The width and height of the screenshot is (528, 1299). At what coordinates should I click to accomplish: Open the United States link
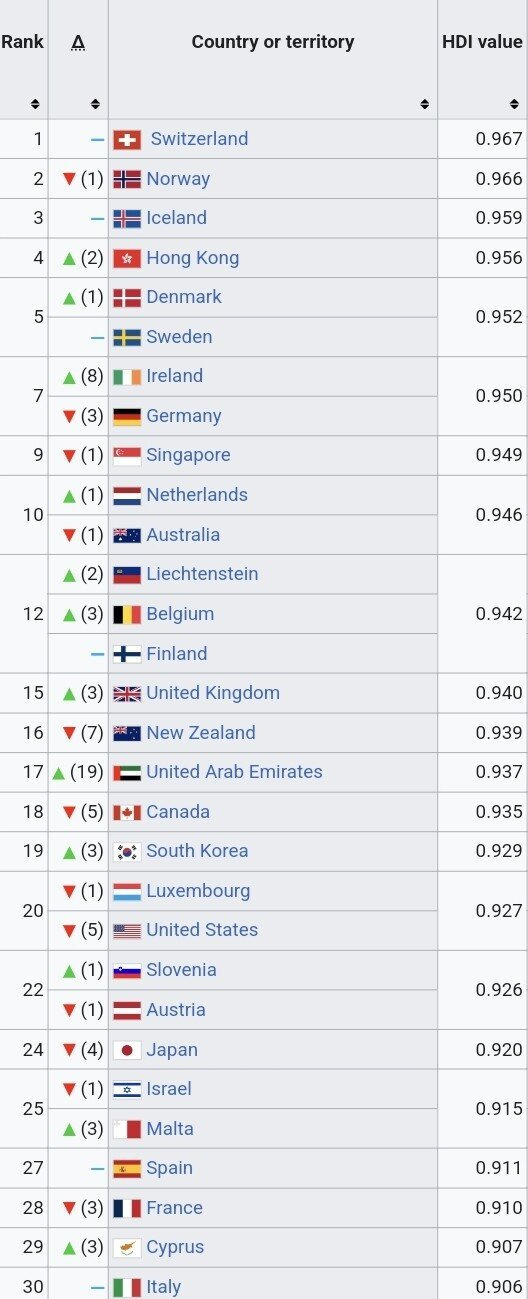202,930
